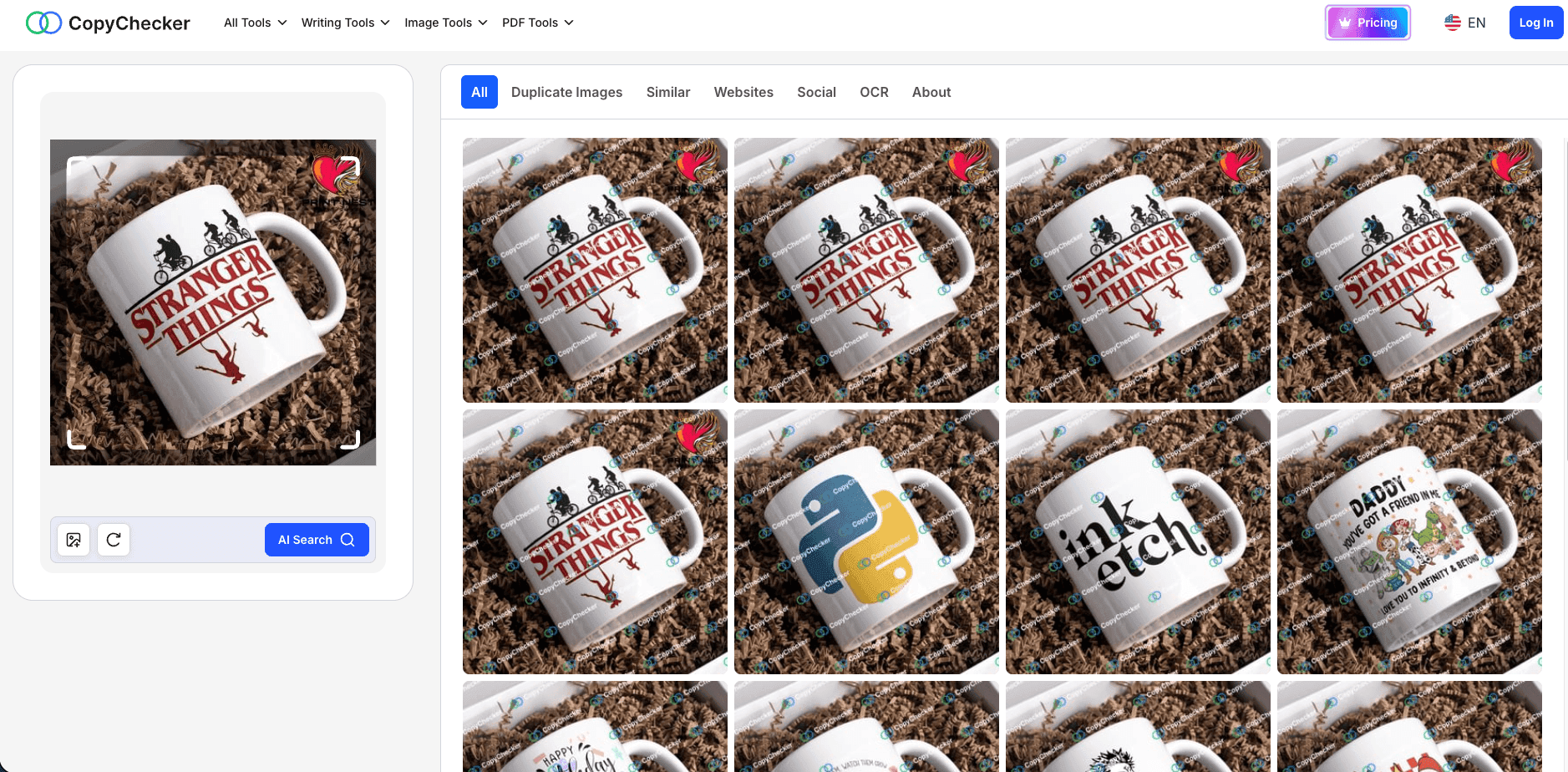Expand the PDF Tools dropdown
Viewport: 1568px width, 772px height.
point(537,23)
